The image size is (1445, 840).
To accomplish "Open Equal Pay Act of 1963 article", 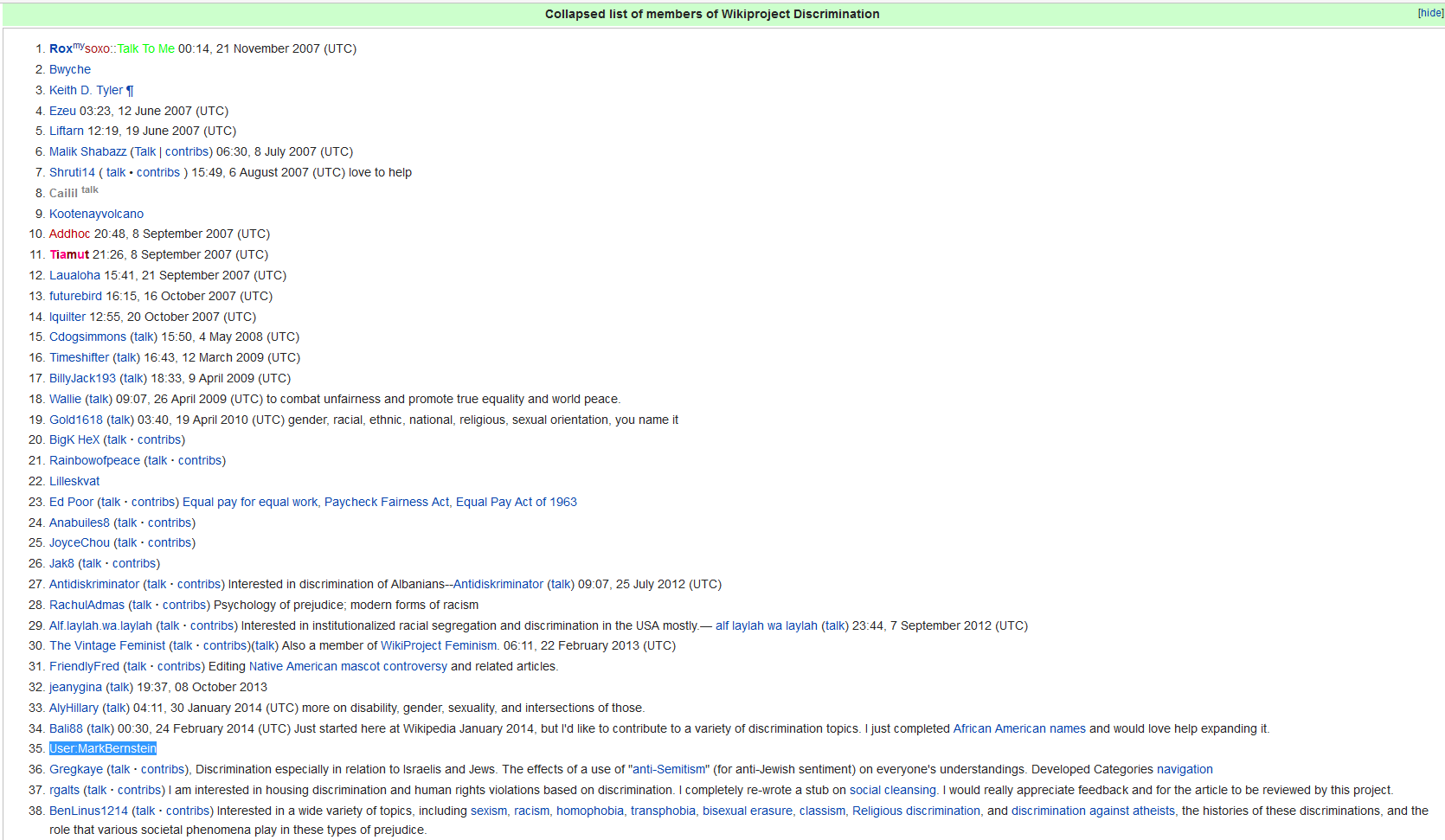I will pyautogui.click(x=517, y=502).
